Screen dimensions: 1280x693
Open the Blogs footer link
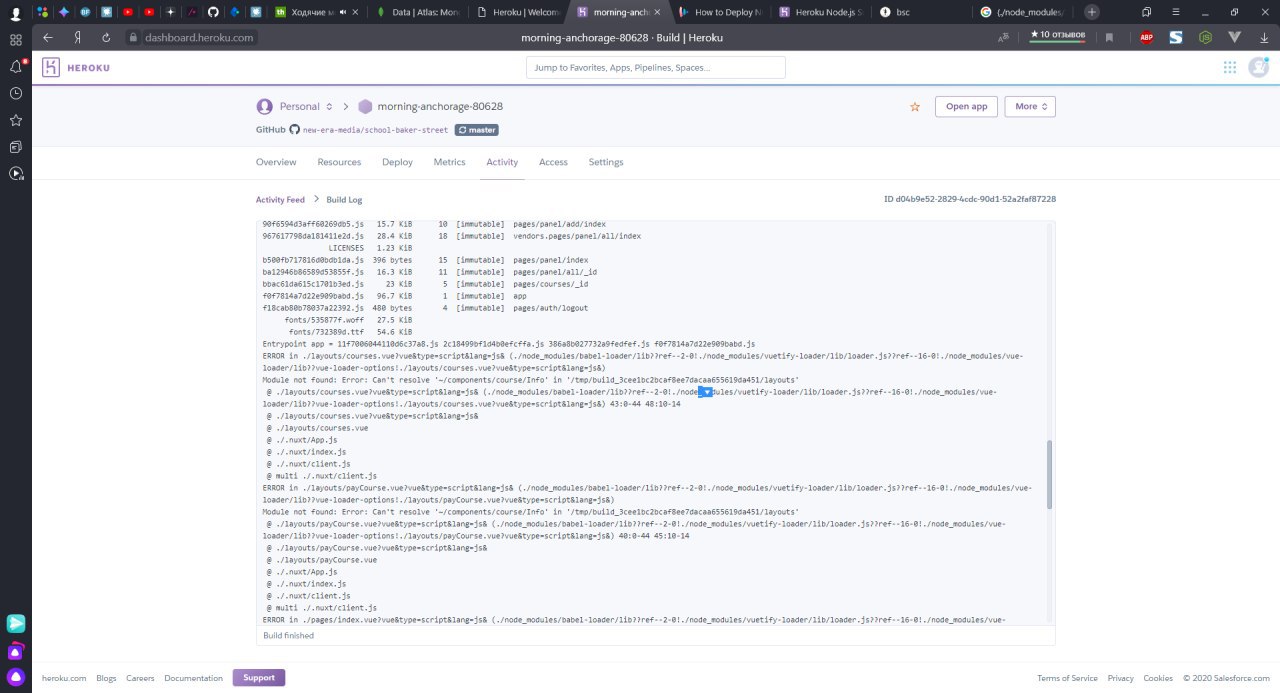point(106,678)
